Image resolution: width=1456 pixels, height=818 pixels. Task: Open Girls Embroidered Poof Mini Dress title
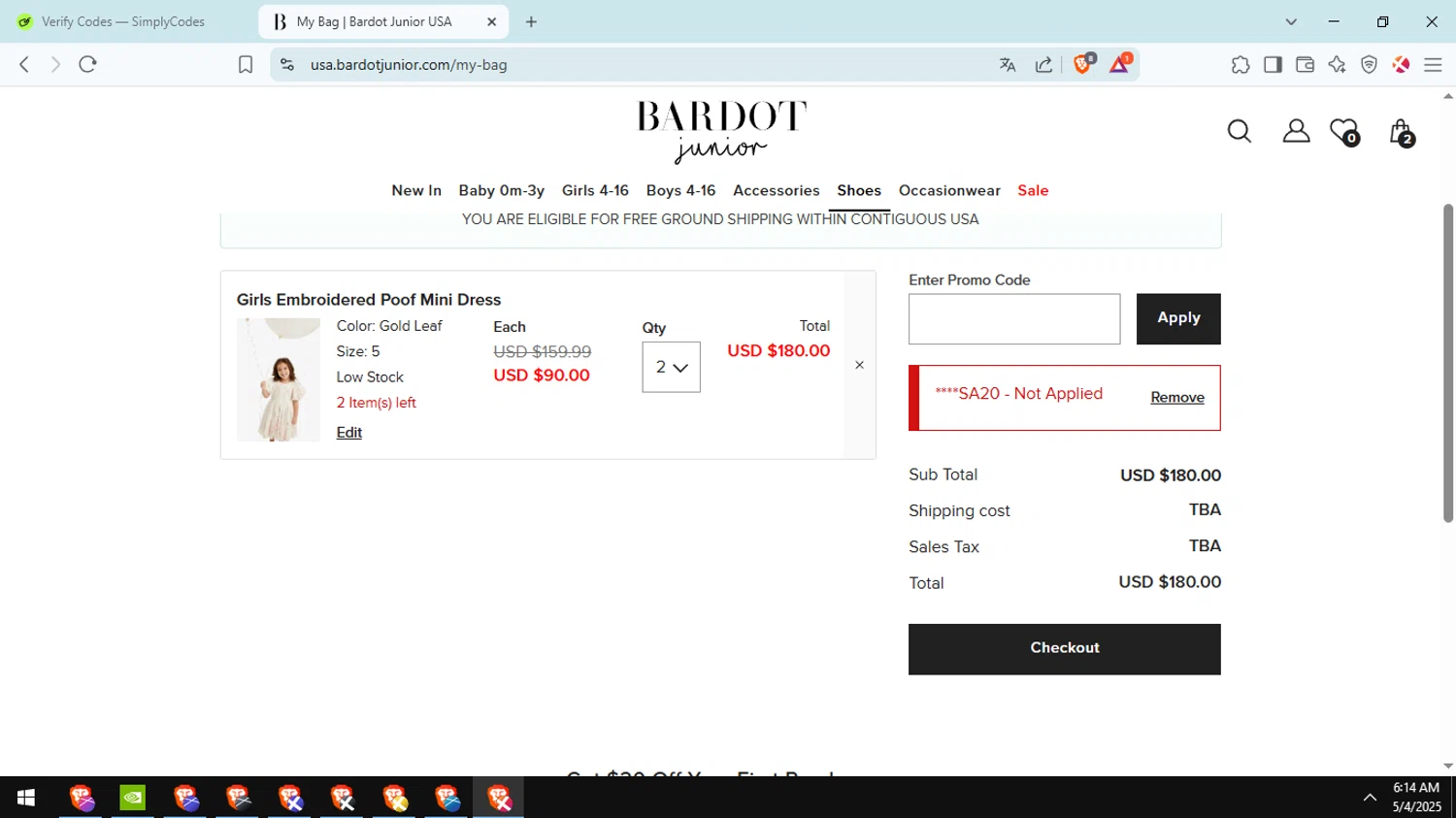(369, 300)
